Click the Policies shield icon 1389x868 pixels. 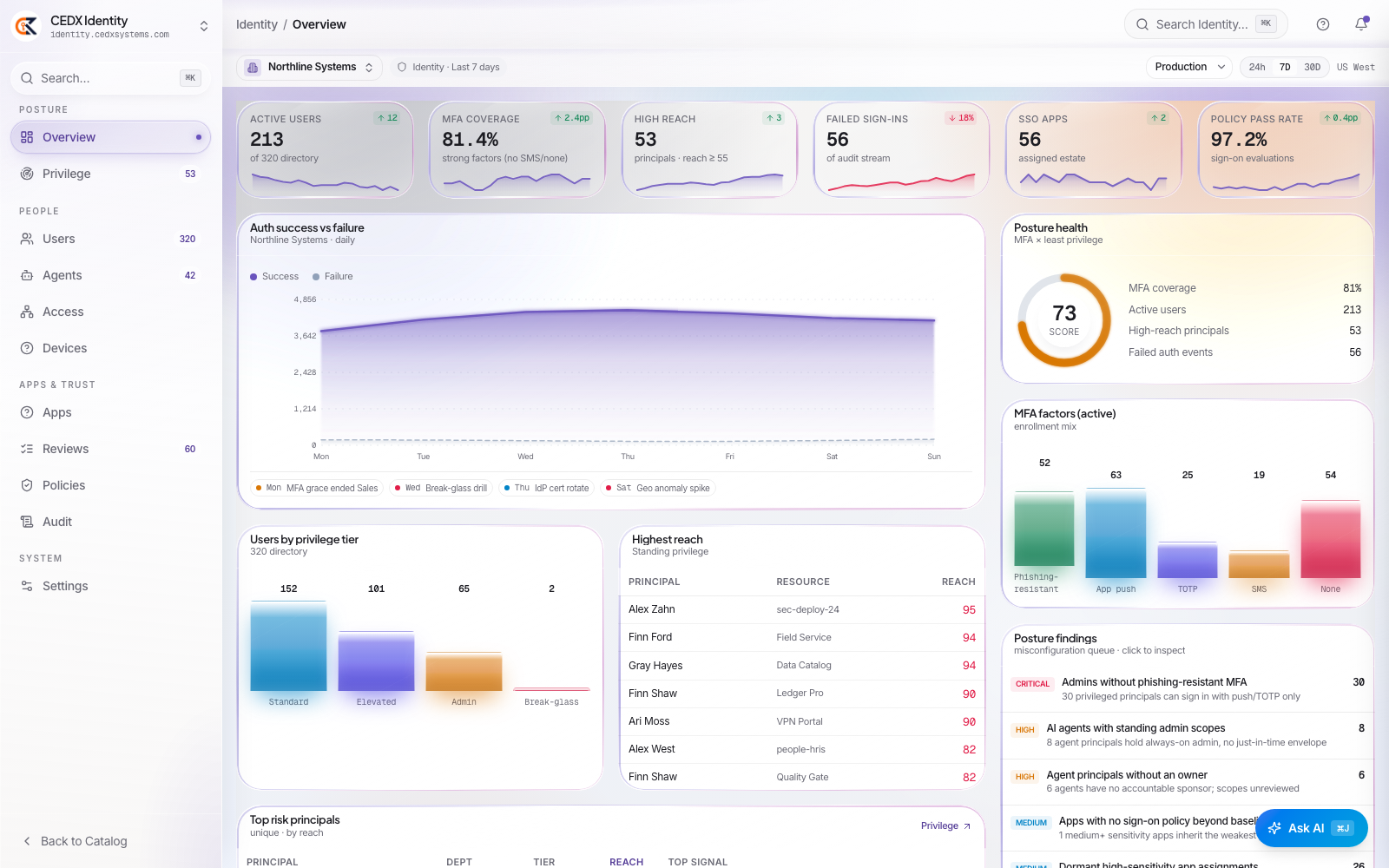pos(27,485)
